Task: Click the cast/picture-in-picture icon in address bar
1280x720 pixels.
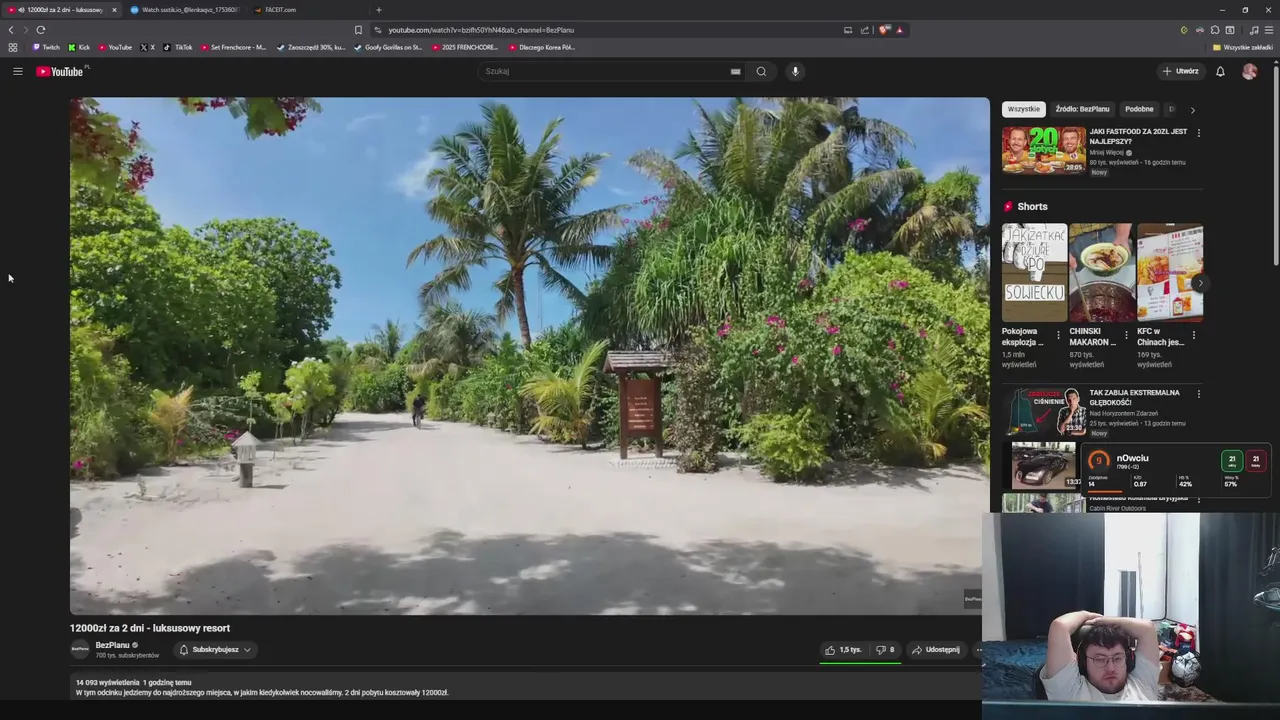Action: (x=848, y=30)
